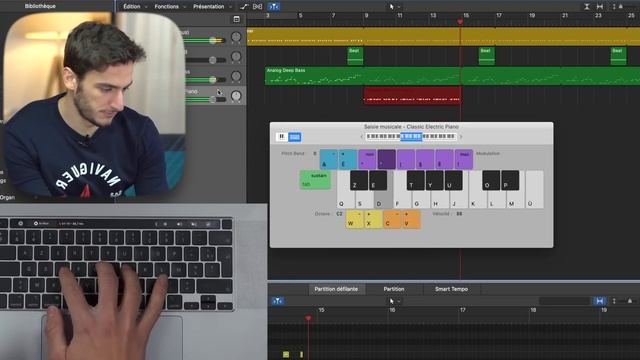
Task: Click the global tracks icon above track headers
Action: pos(236,19)
